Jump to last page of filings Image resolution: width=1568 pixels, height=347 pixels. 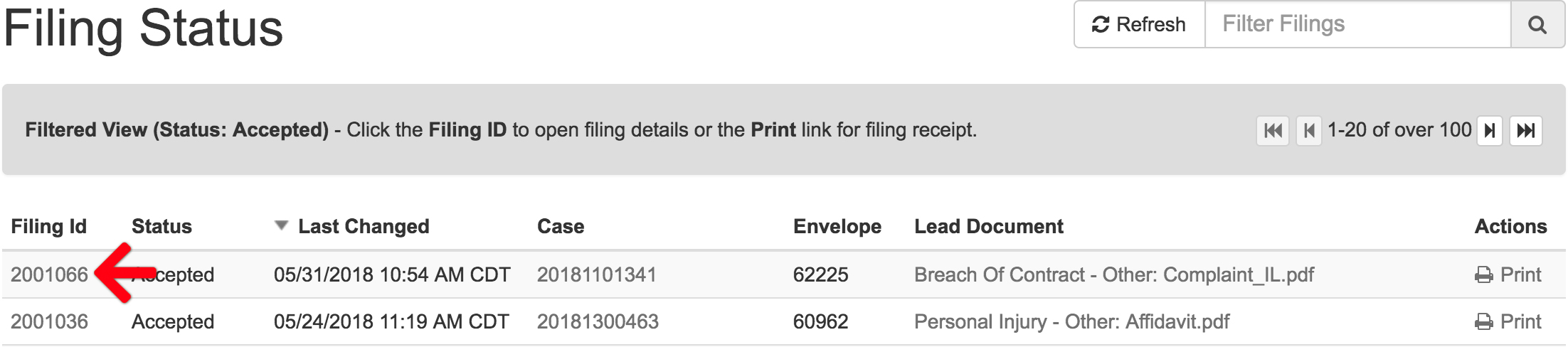coord(1526,131)
